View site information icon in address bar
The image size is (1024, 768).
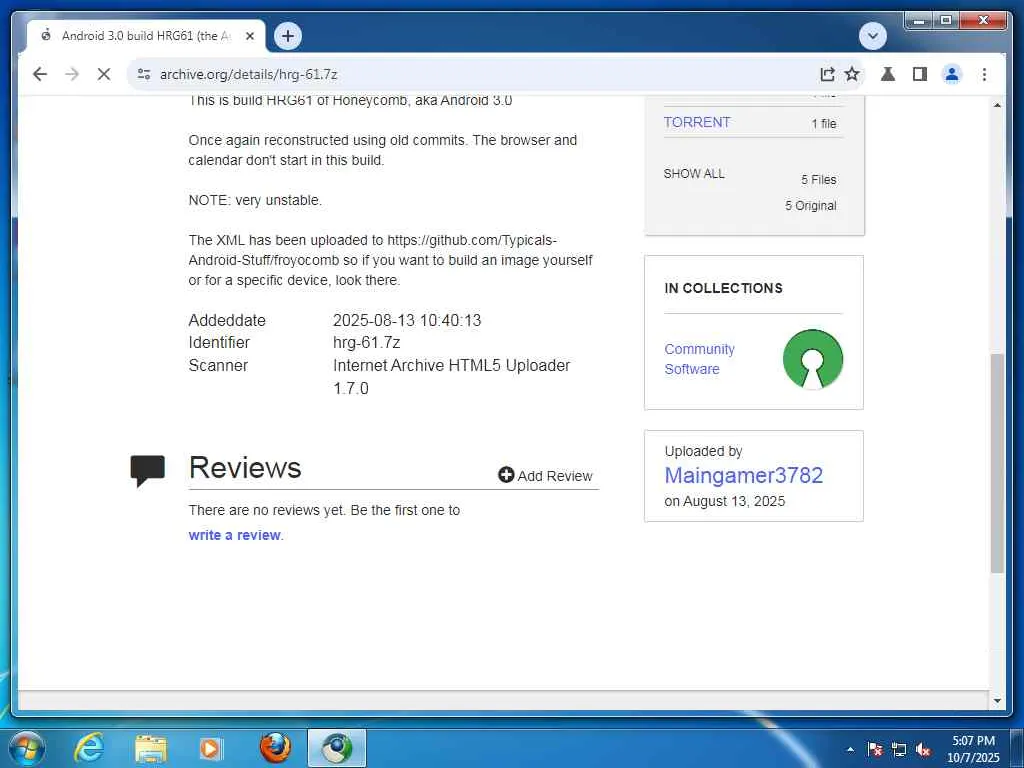pos(144,74)
